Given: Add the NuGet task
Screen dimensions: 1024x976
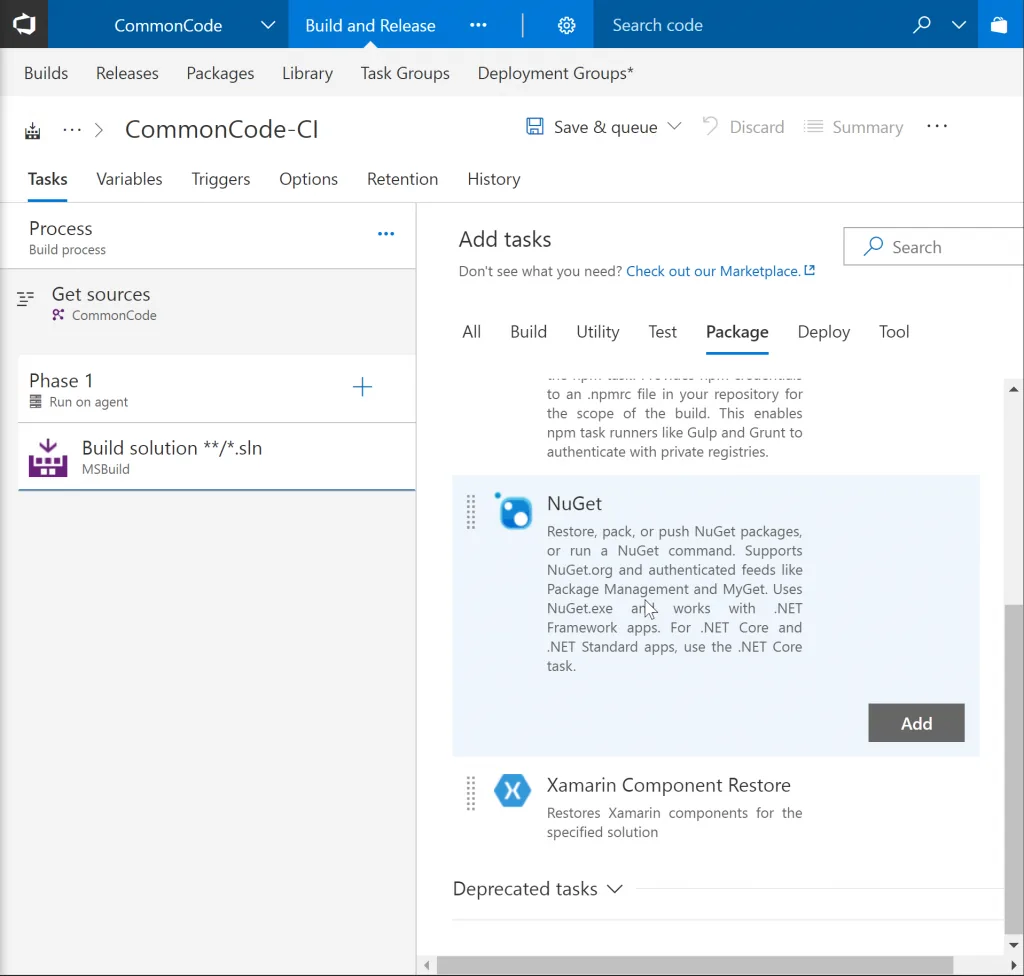Looking at the screenshot, I should [915, 722].
